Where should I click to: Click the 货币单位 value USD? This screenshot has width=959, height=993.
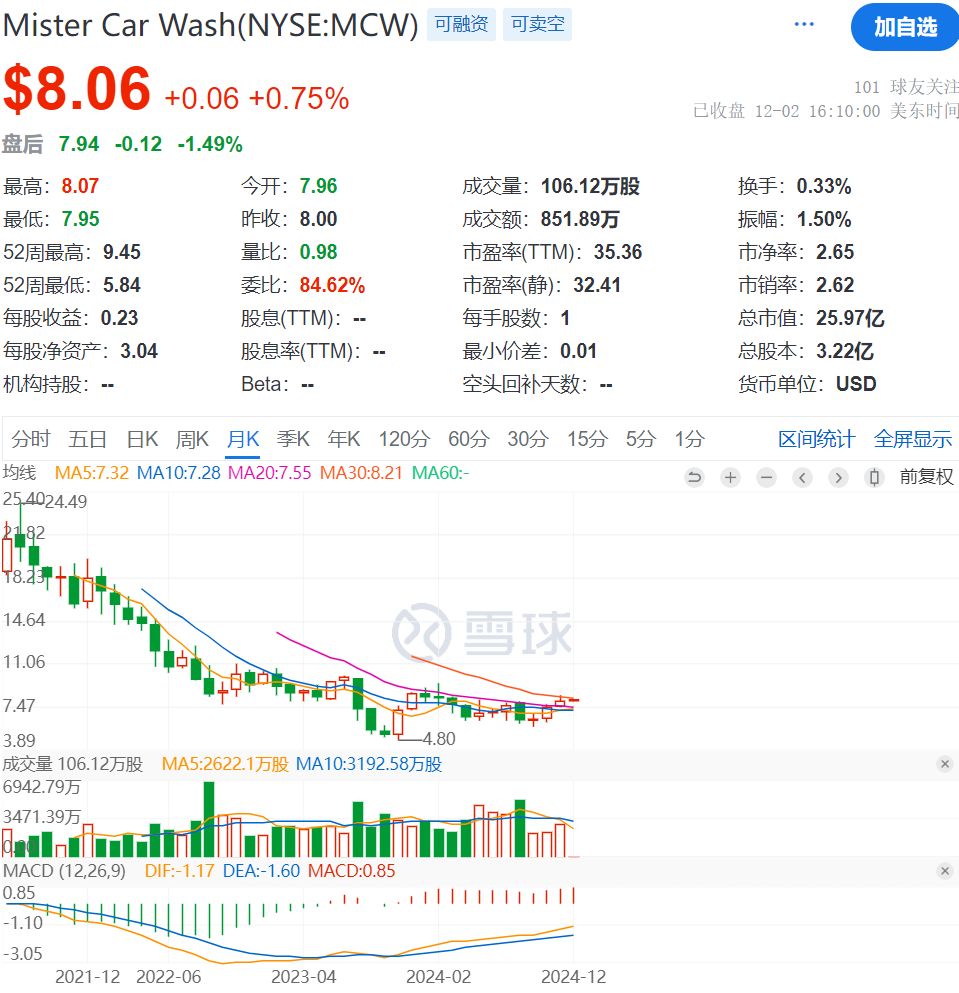coord(856,384)
